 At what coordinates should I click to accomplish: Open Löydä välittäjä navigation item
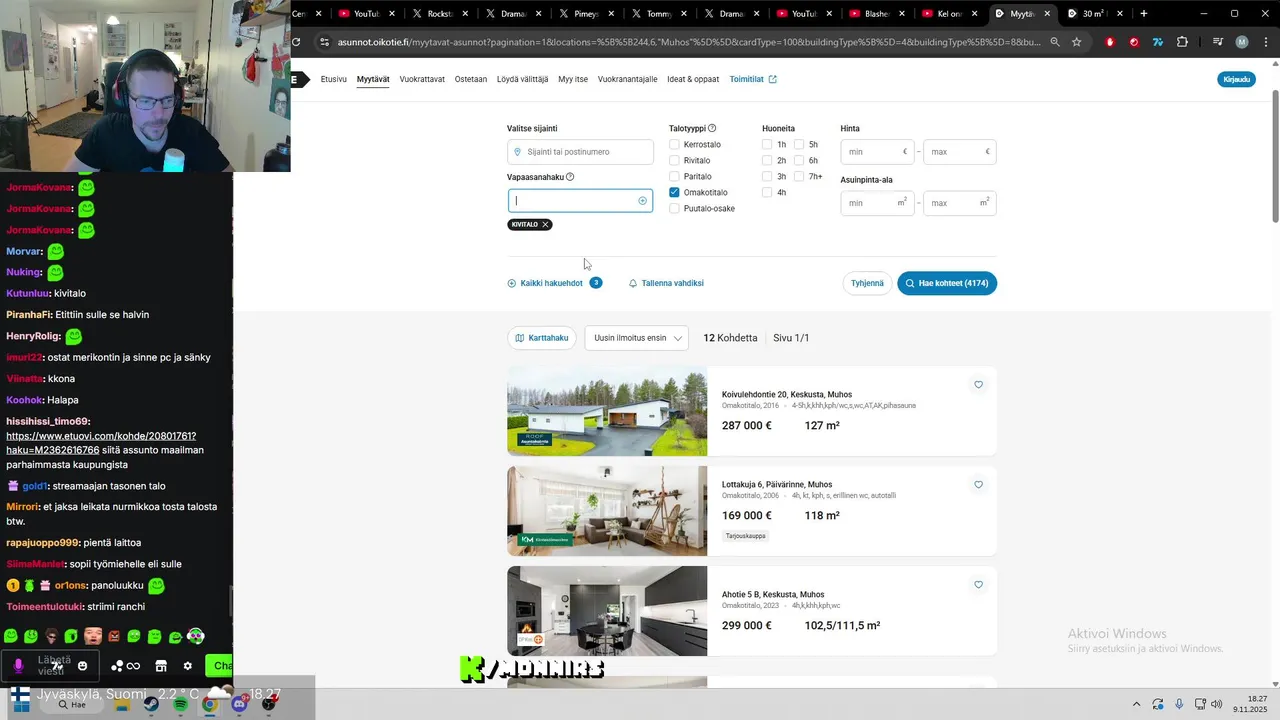click(x=522, y=79)
